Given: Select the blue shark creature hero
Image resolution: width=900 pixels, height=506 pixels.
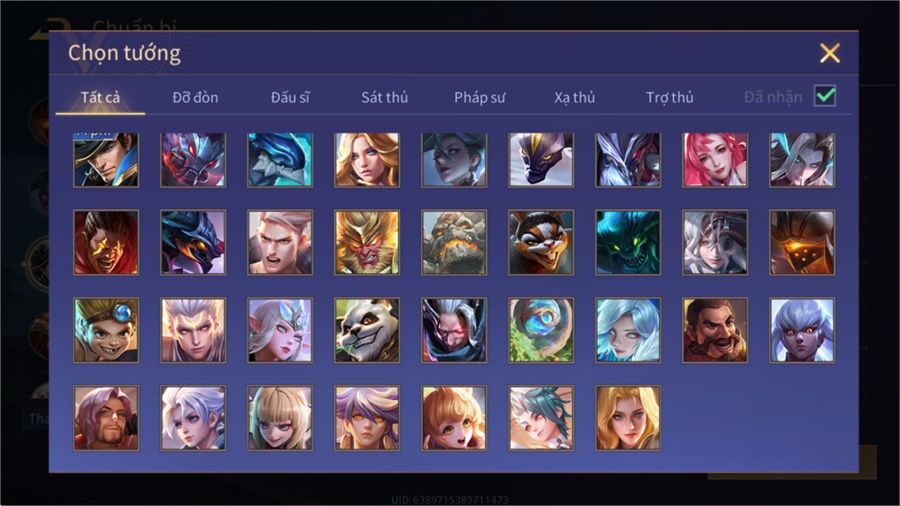Looking at the screenshot, I should (280, 160).
